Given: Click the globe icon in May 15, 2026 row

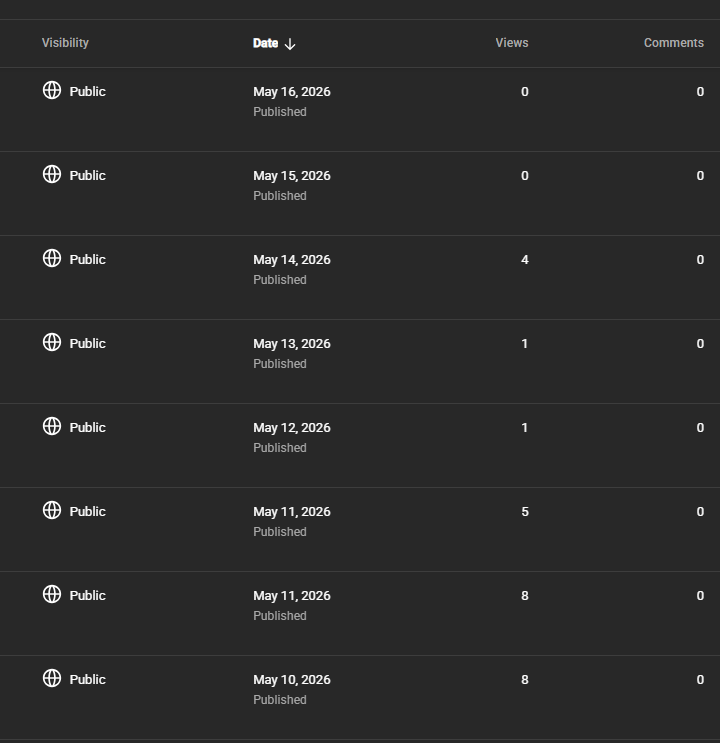Looking at the screenshot, I should (x=52, y=174).
